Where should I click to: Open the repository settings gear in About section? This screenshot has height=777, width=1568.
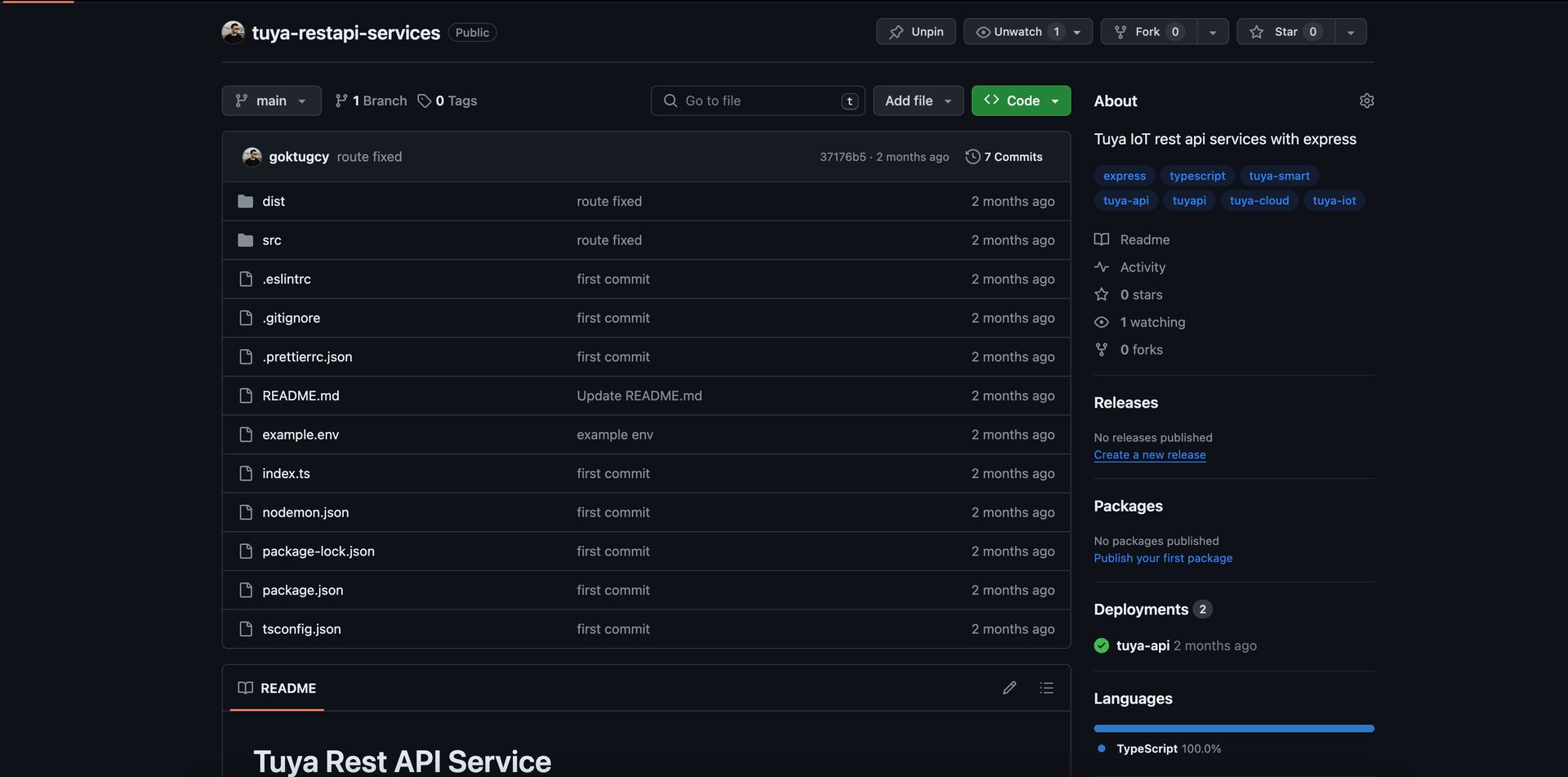coord(1367,100)
